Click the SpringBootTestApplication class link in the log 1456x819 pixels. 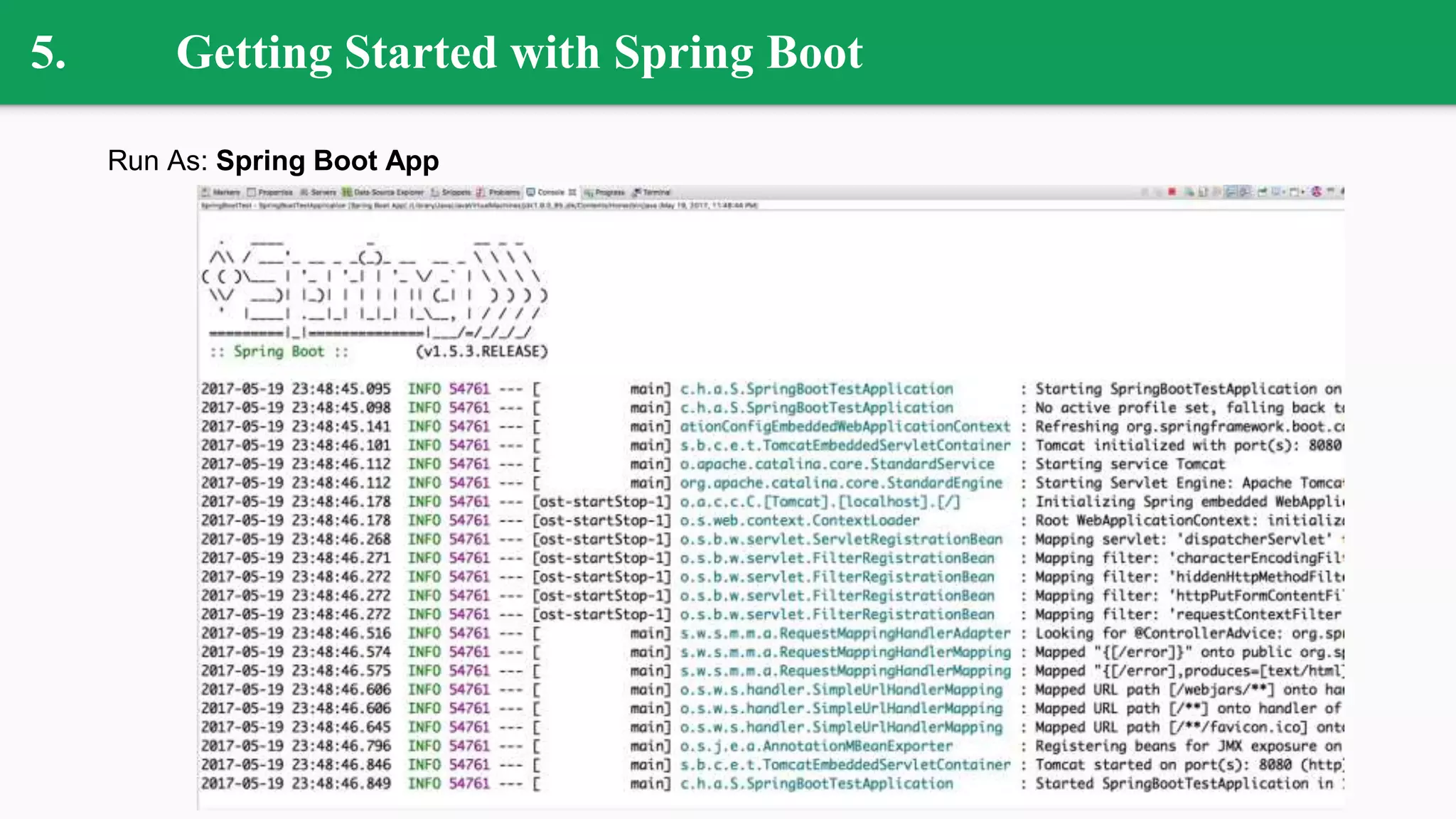[x=816, y=389]
